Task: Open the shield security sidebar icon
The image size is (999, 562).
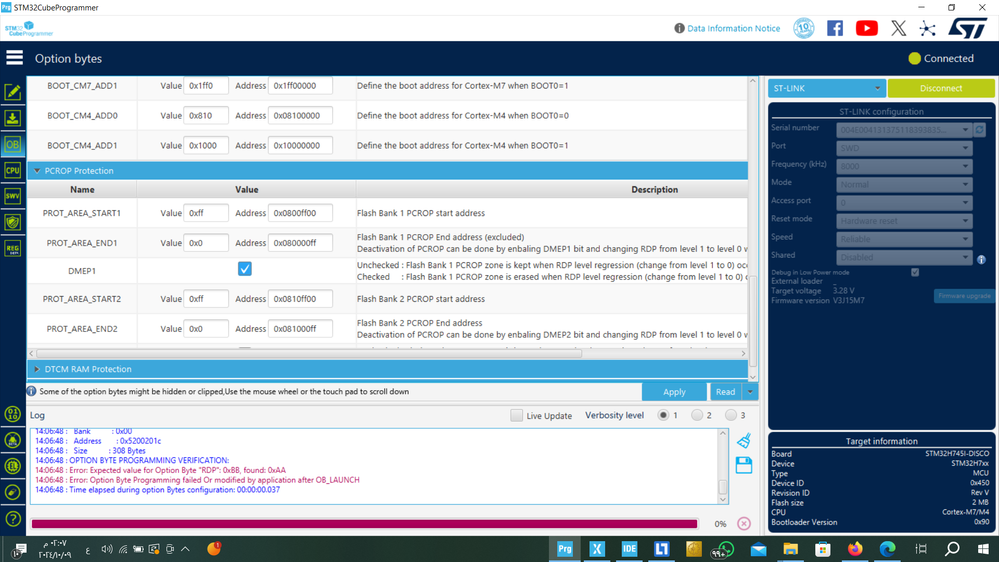Action: click(13, 222)
